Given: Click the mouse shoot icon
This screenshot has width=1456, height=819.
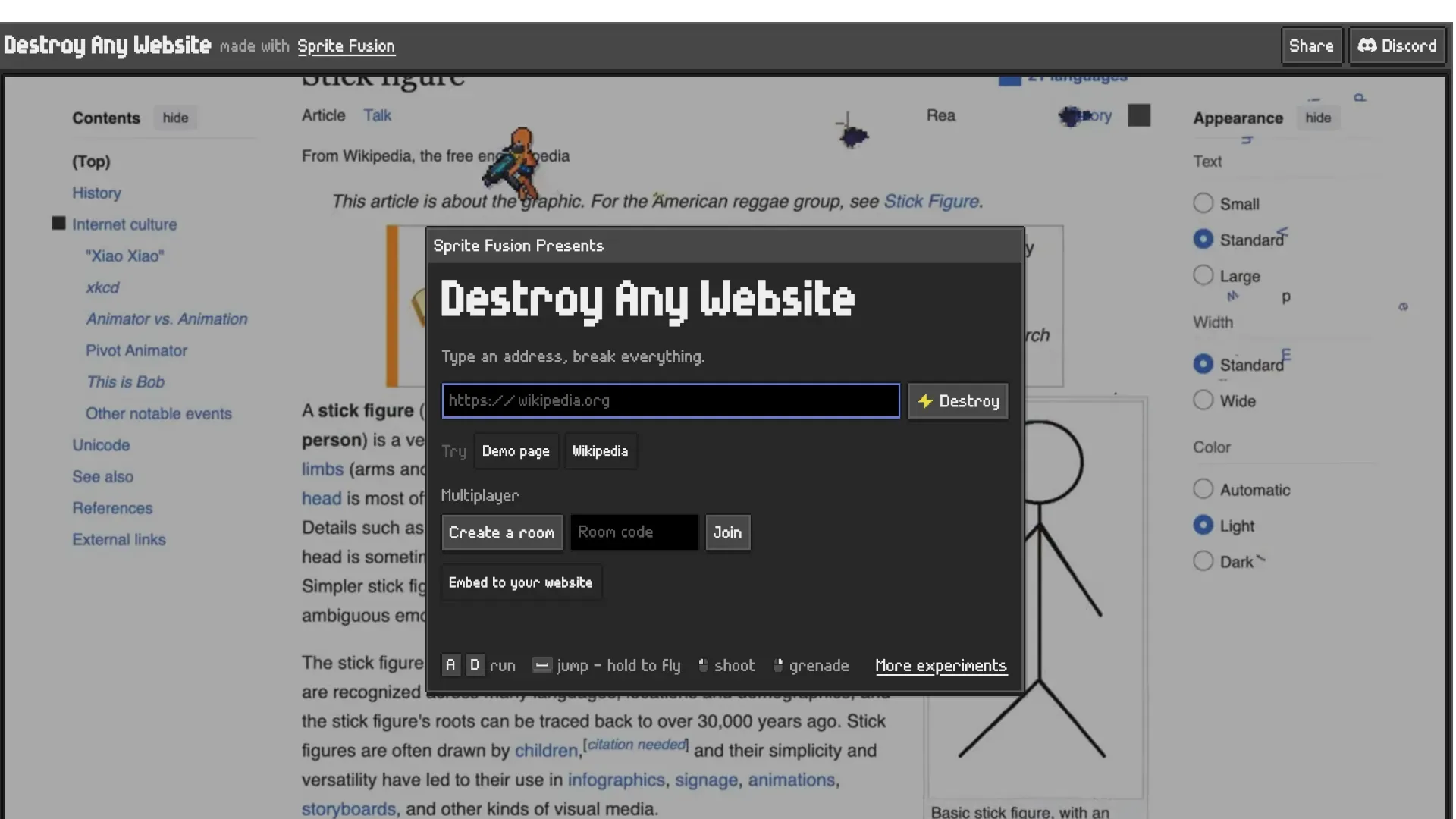Looking at the screenshot, I should coord(703,665).
